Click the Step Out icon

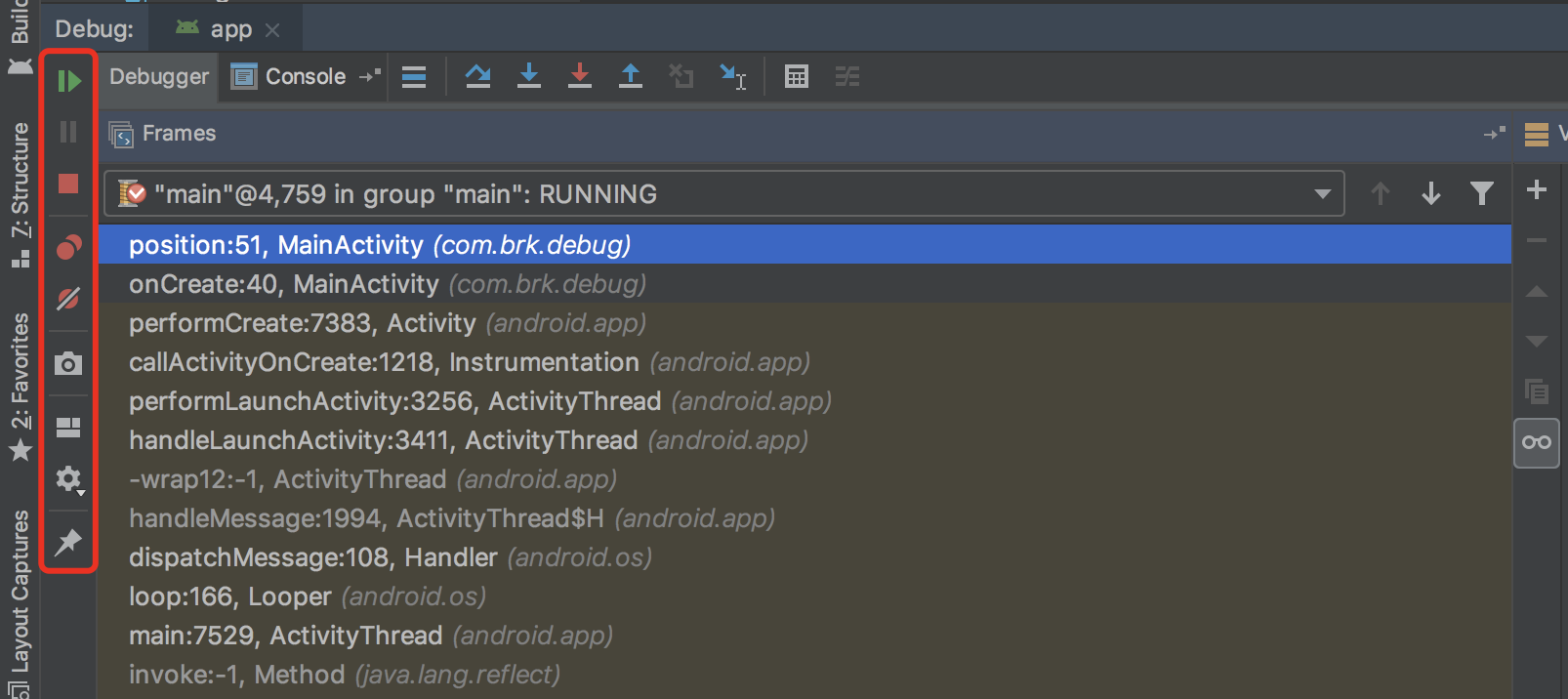point(631,76)
